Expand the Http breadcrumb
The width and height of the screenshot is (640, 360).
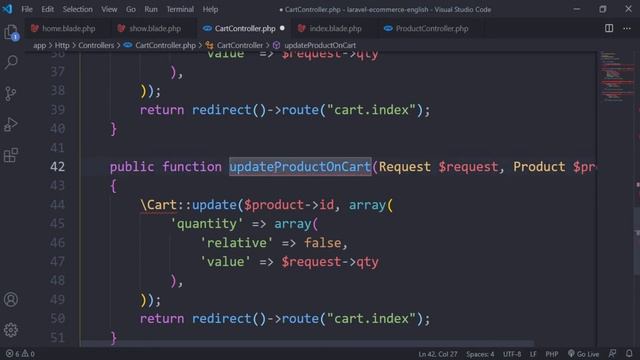tap(62, 45)
